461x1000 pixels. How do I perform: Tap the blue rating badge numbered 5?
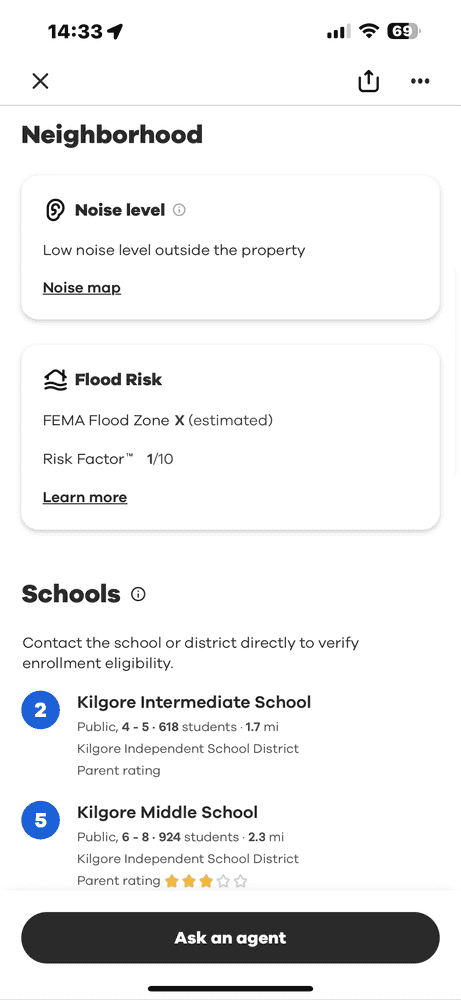coord(41,820)
